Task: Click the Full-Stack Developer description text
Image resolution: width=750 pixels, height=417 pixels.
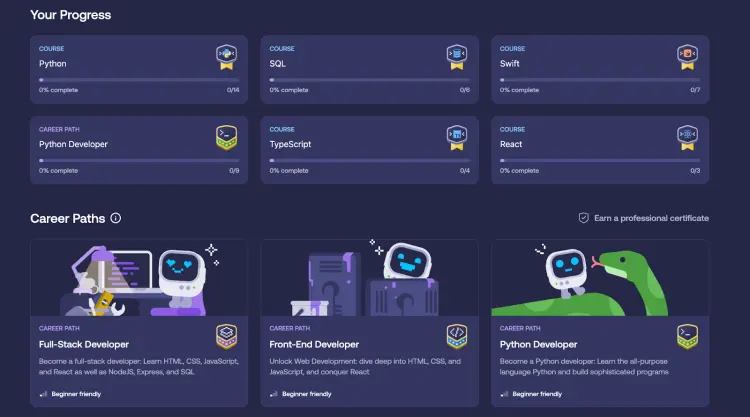Action: click(x=139, y=366)
